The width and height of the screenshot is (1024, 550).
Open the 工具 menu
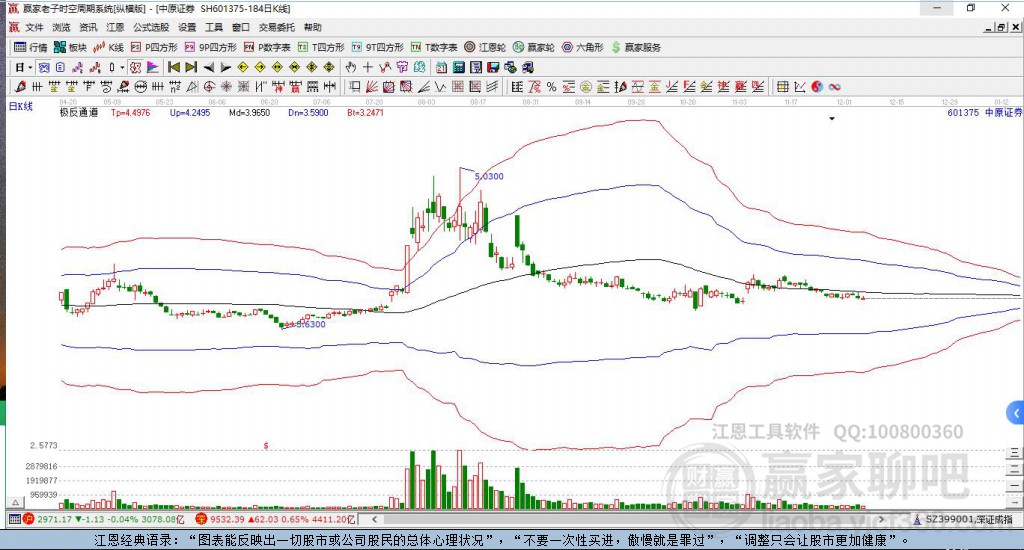[214, 27]
